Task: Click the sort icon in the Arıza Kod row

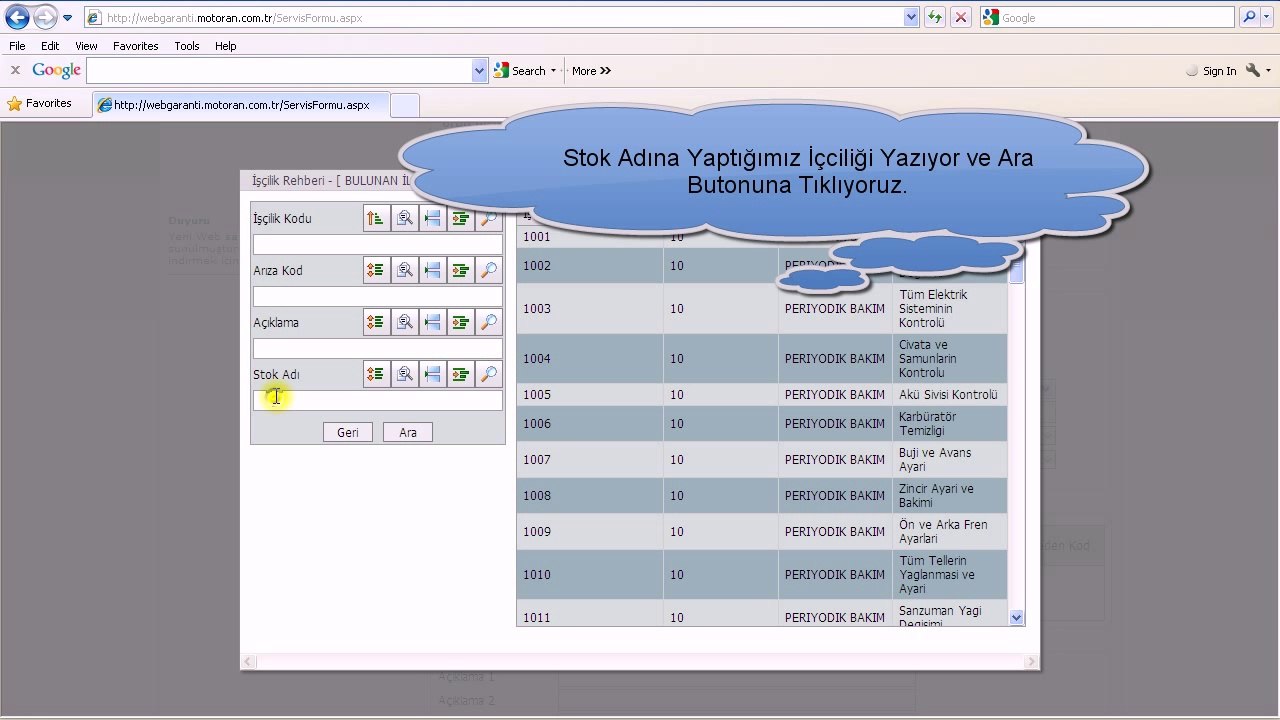Action: click(x=376, y=270)
